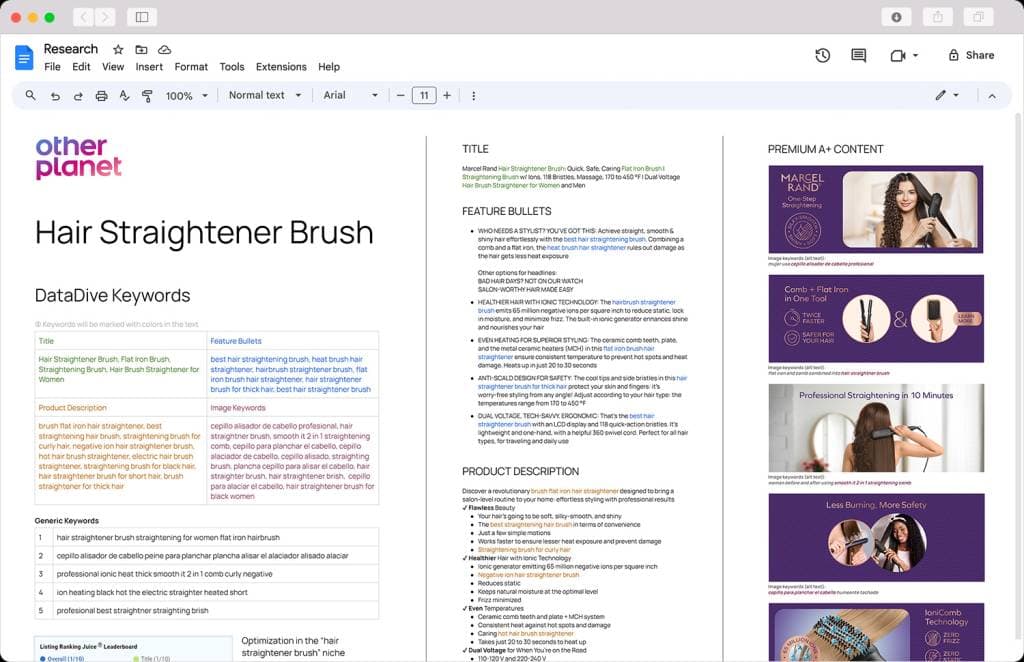Toggle the browser sidebar button
Image resolution: width=1024 pixels, height=662 pixels.
(x=142, y=17)
